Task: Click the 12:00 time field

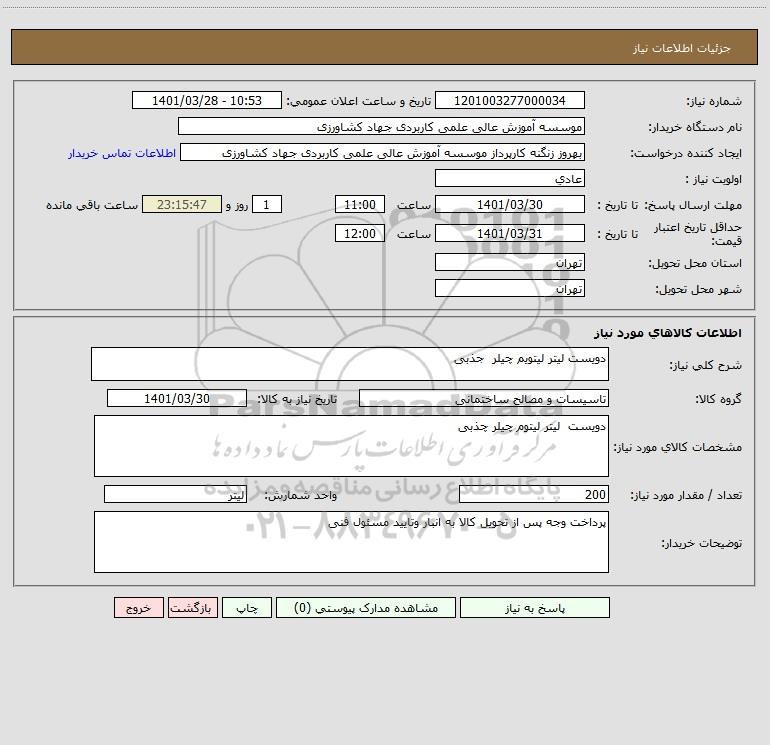Action: [x=359, y=233]
